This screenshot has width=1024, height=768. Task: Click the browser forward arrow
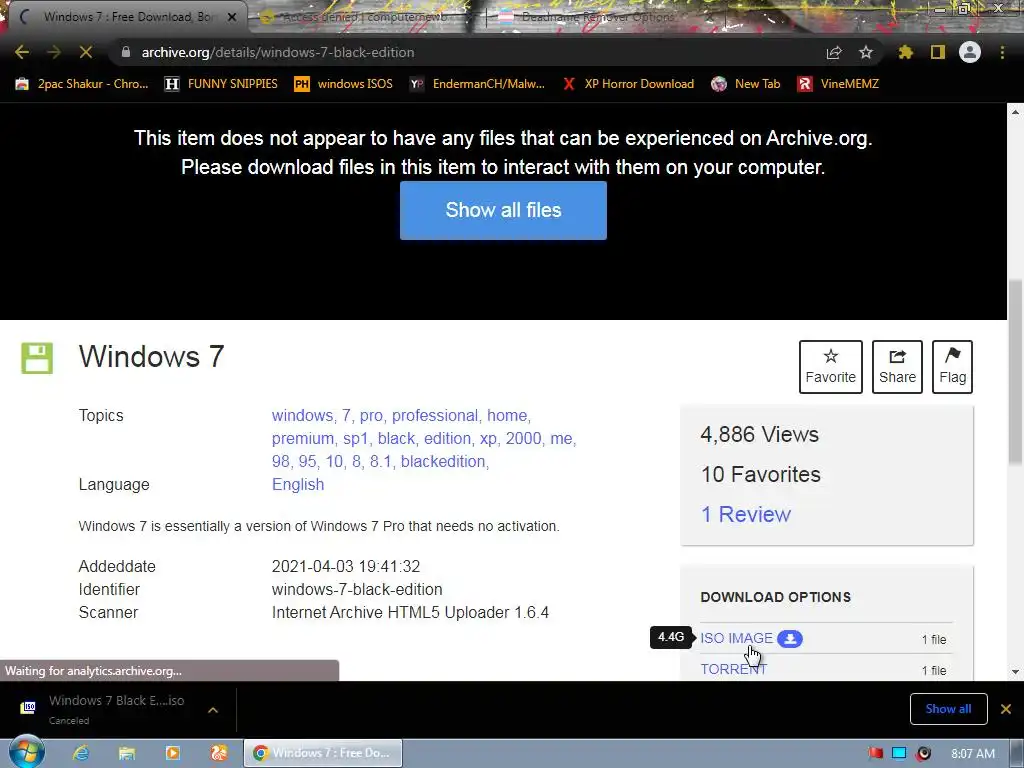(x=54, y=52)
